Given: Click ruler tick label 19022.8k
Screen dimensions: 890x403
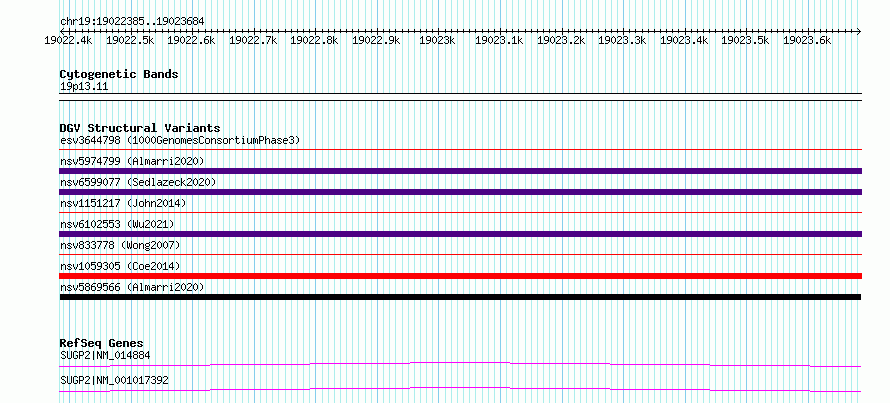Looking at the screenshot, I should [x=314, y=40].
